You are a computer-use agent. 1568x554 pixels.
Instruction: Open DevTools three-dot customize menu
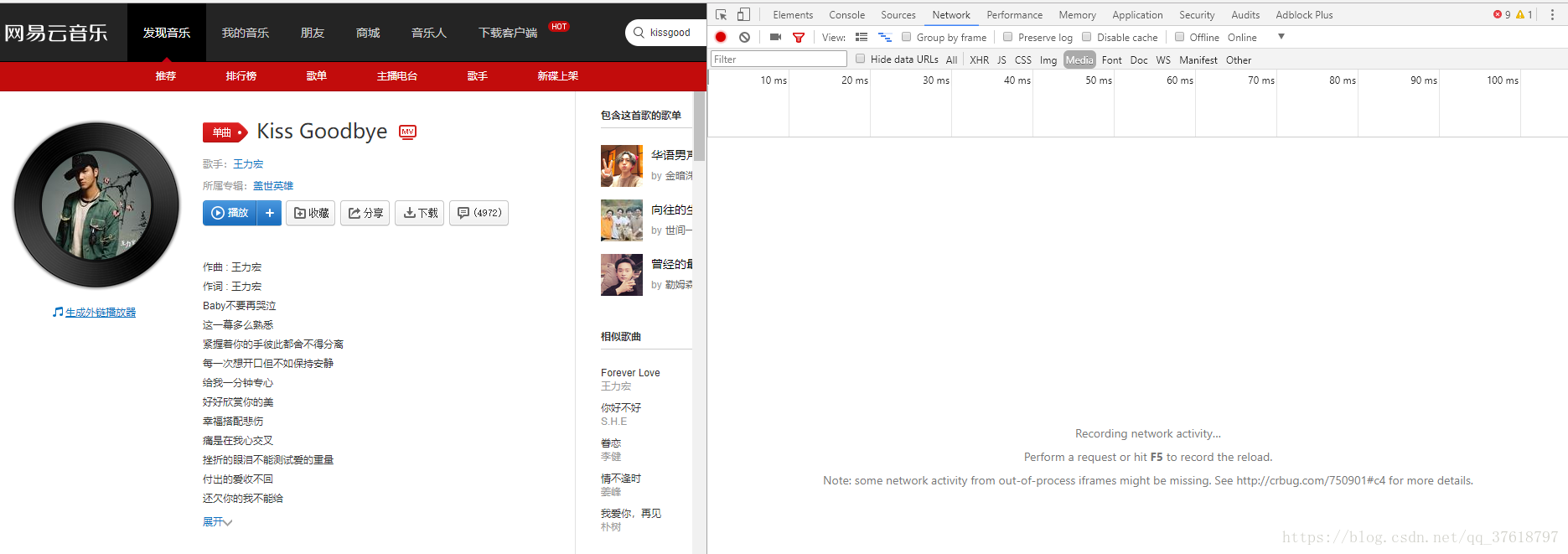pyautogui.click(x=1552, y=14)
